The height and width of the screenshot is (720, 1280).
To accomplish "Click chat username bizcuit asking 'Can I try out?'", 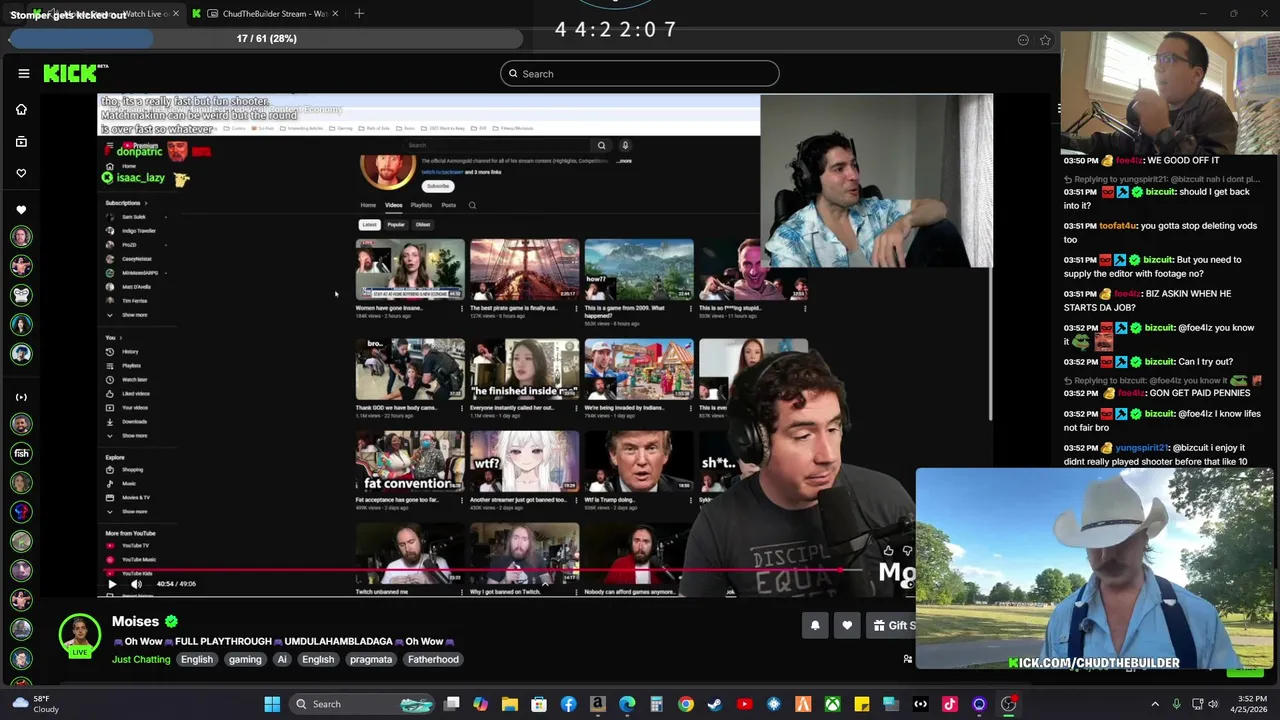I will tap(1160, 361).
